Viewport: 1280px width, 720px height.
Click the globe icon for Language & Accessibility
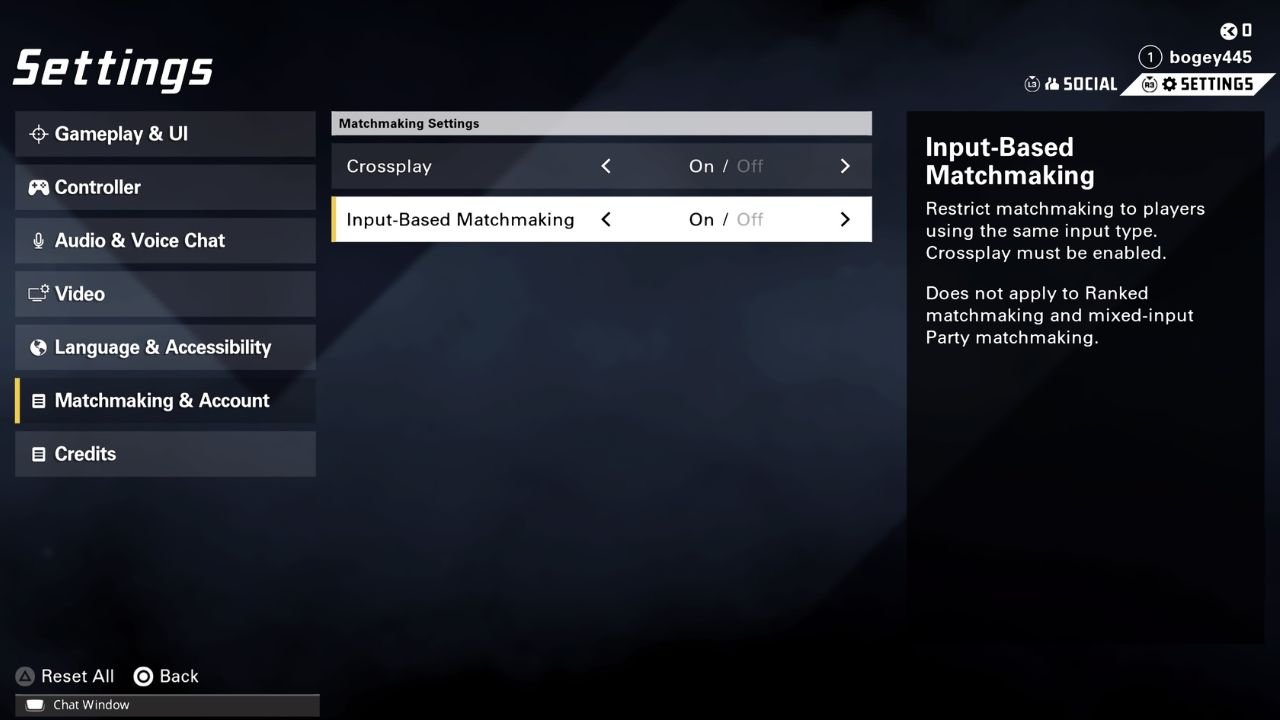coord(38,348)
